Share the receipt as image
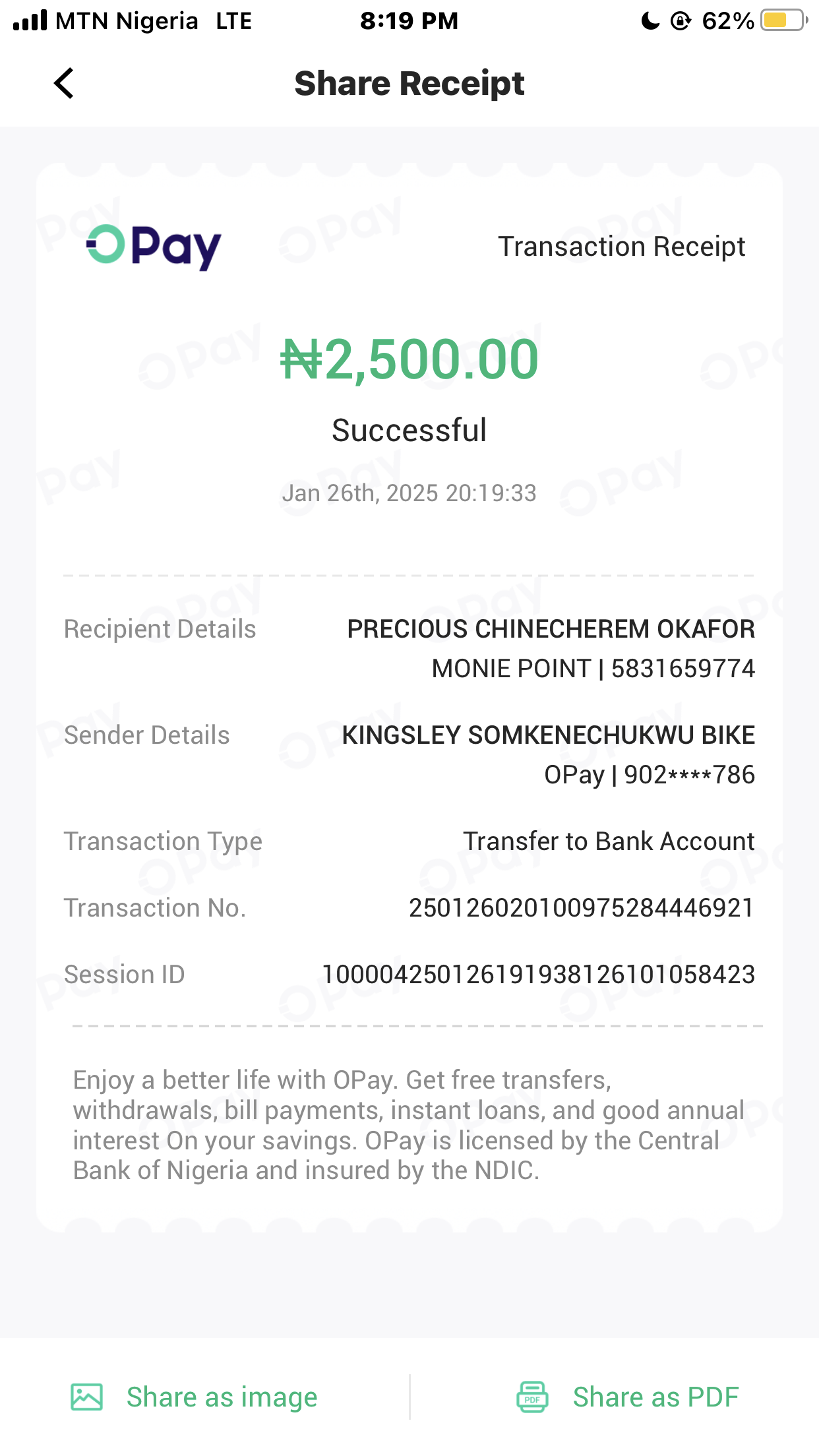Image resolution: width=819 pixels, height=1456 pixels. pos(222,1397)
